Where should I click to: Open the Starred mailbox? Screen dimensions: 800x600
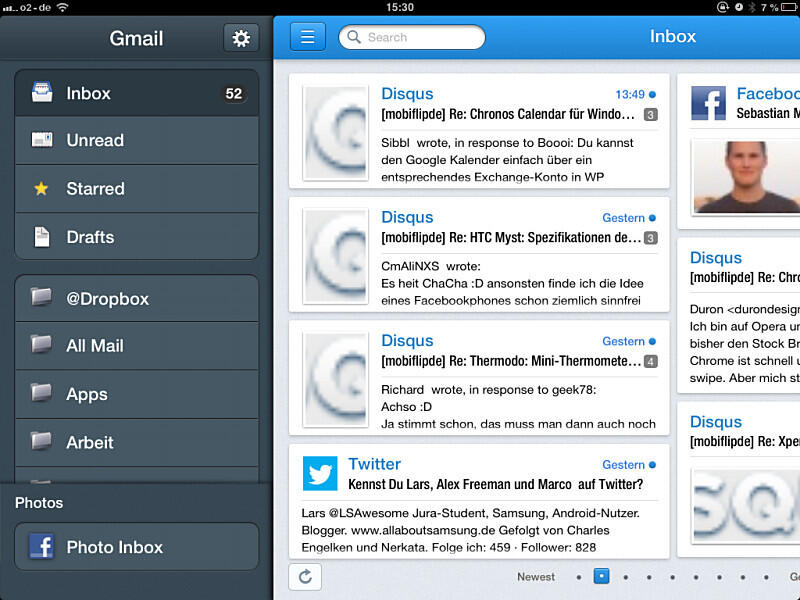point(137,189)
